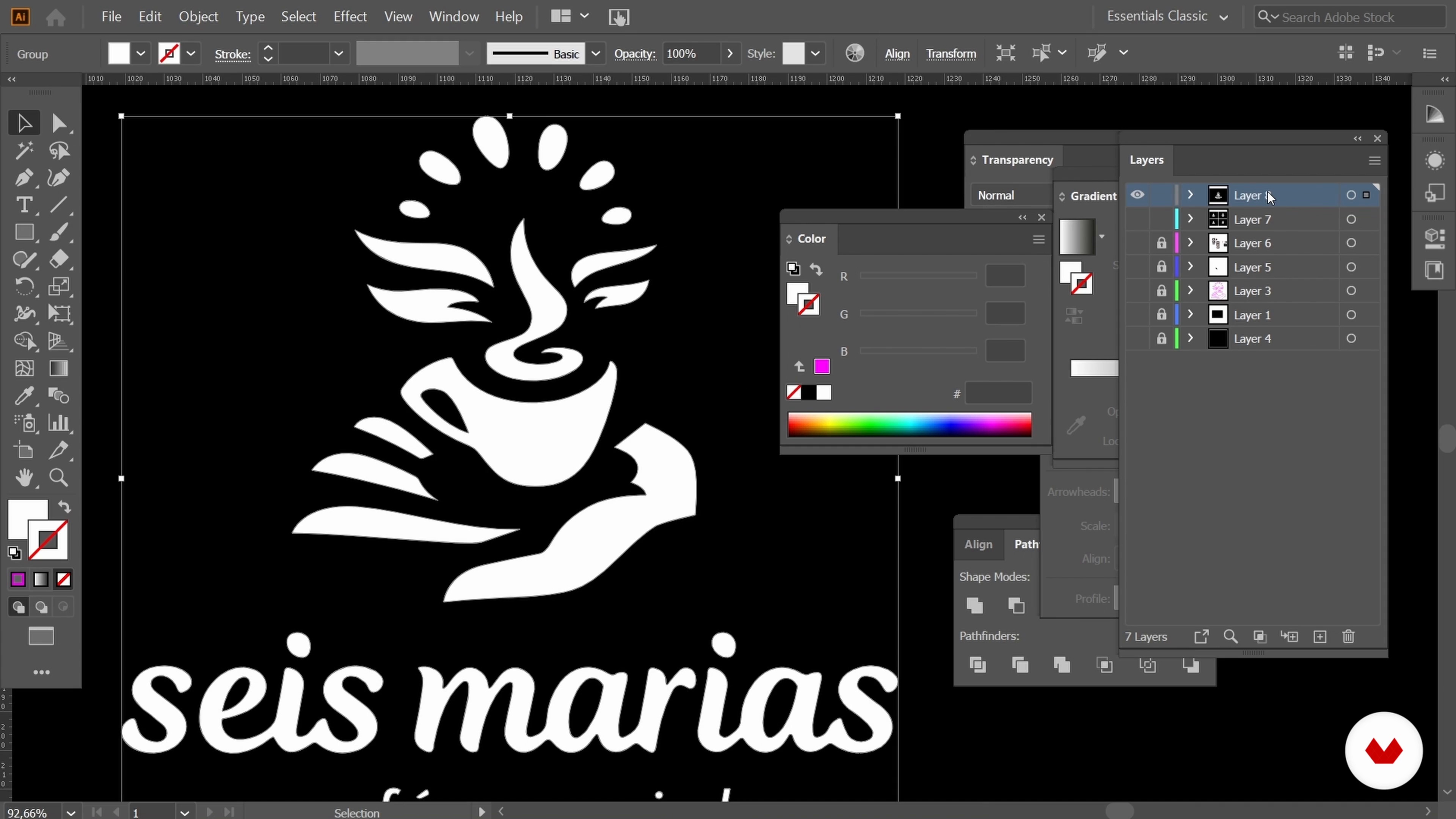Viewport: 1456px width, 819px height.
Task: Open the Effect menu
Action: click(350, 16)
